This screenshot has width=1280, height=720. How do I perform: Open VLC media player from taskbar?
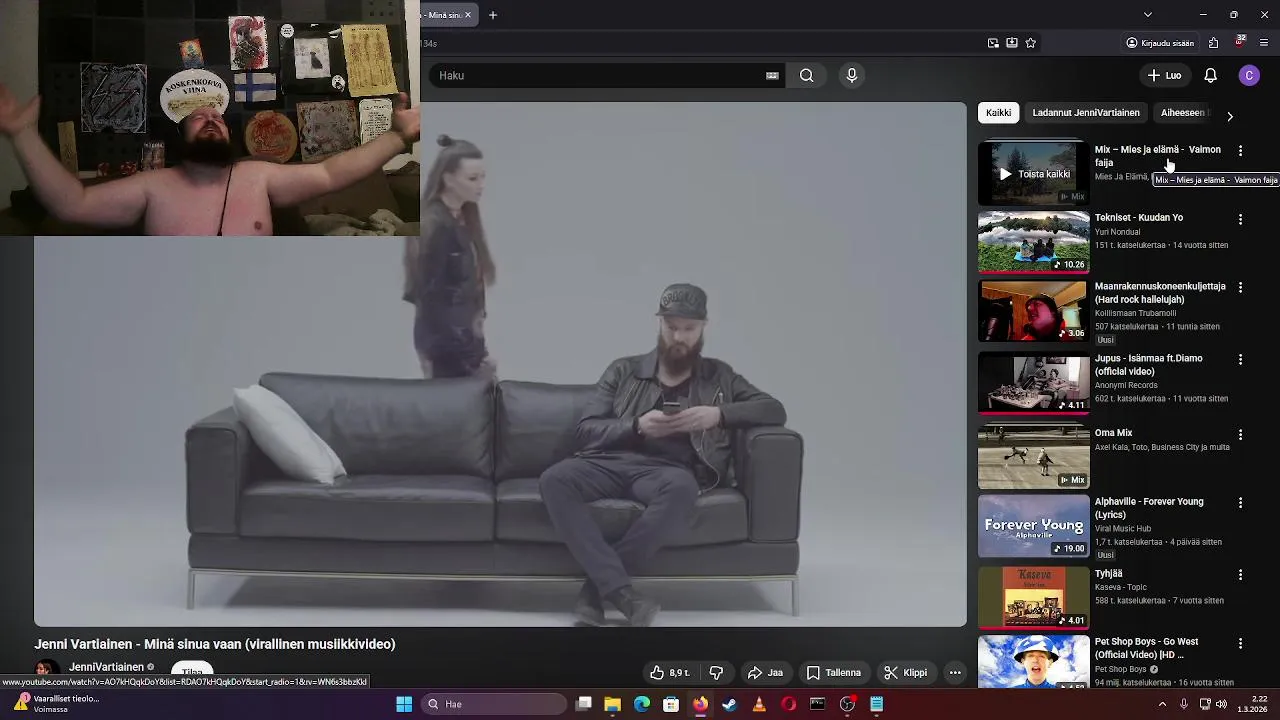pos(759,704)
